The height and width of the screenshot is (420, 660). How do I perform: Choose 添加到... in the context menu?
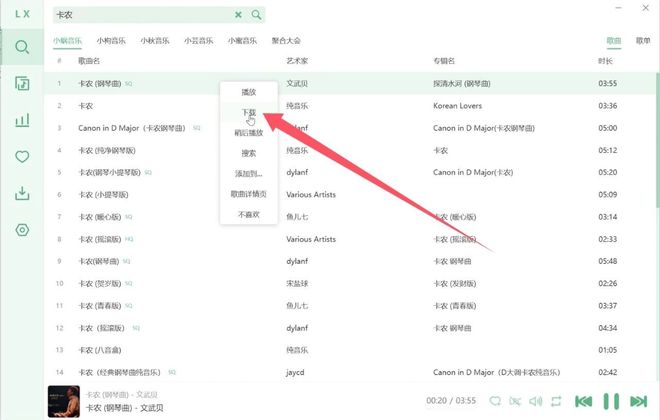point(249,173)
